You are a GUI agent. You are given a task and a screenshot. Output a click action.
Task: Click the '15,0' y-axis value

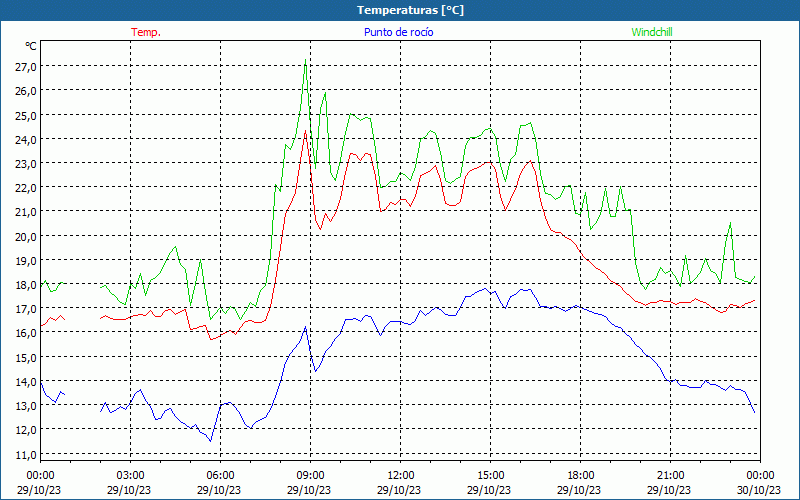point(26,357)
